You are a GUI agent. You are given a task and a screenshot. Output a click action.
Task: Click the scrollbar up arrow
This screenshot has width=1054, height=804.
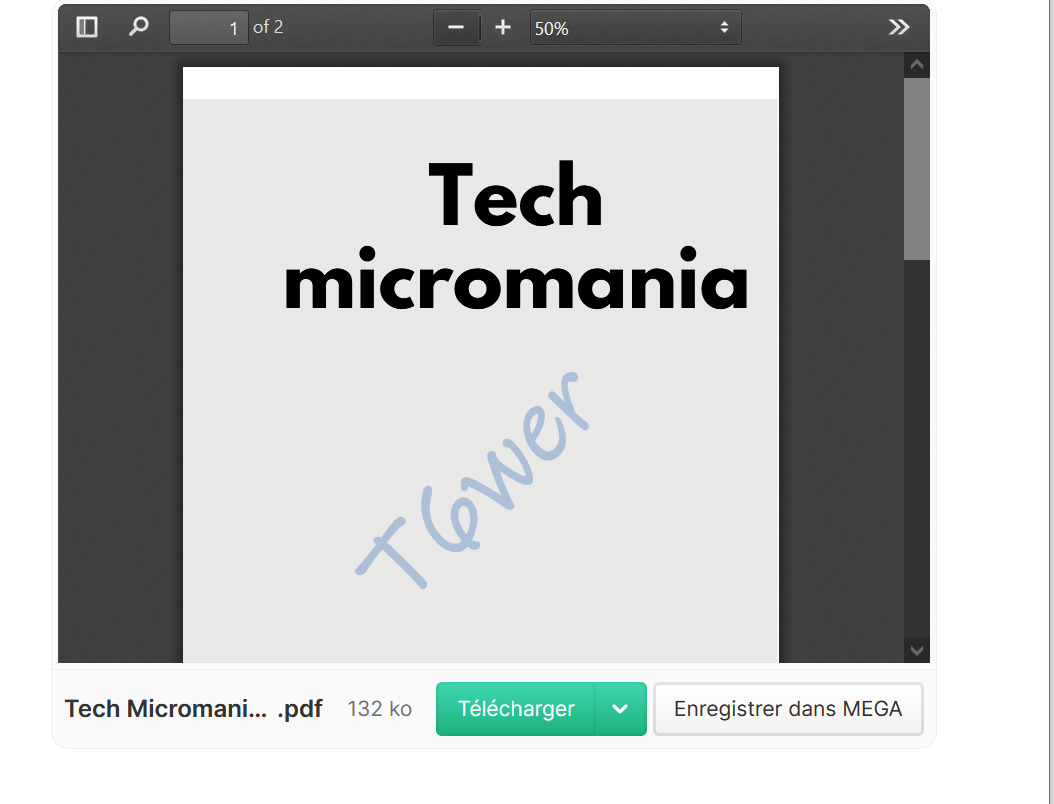[x=916, y=65]
